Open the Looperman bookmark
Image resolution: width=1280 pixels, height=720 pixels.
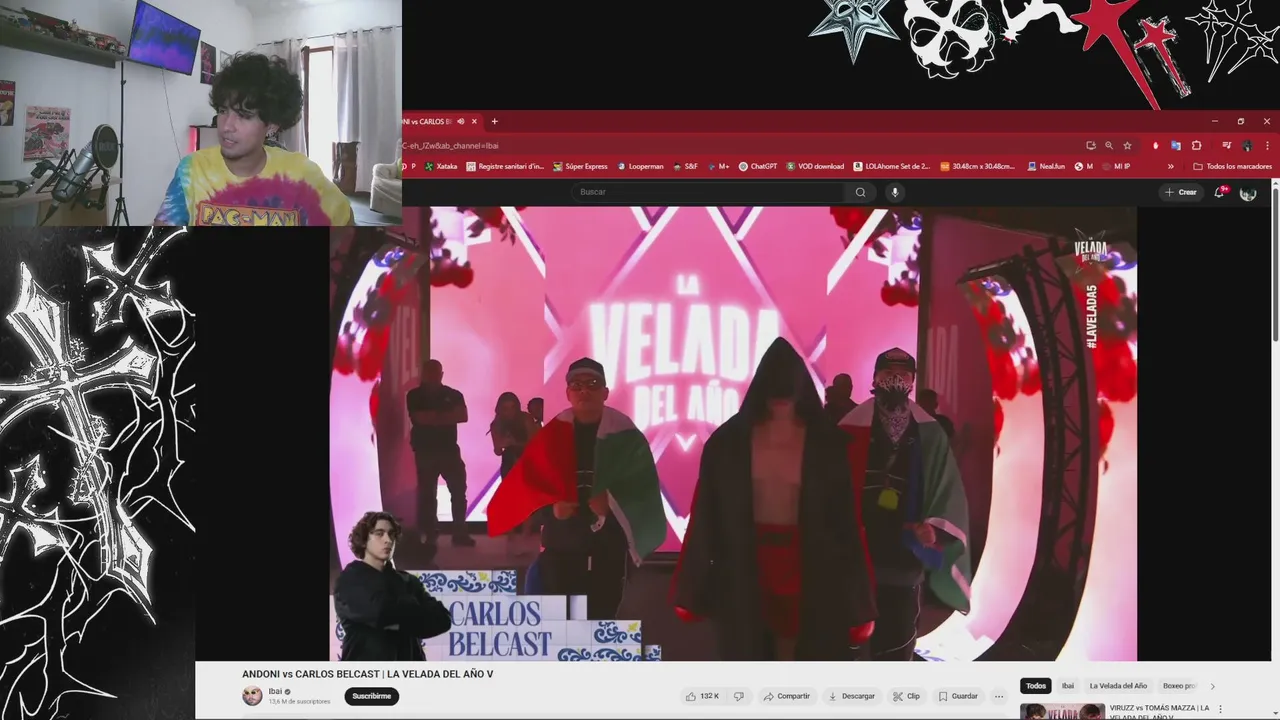(640, 166)
